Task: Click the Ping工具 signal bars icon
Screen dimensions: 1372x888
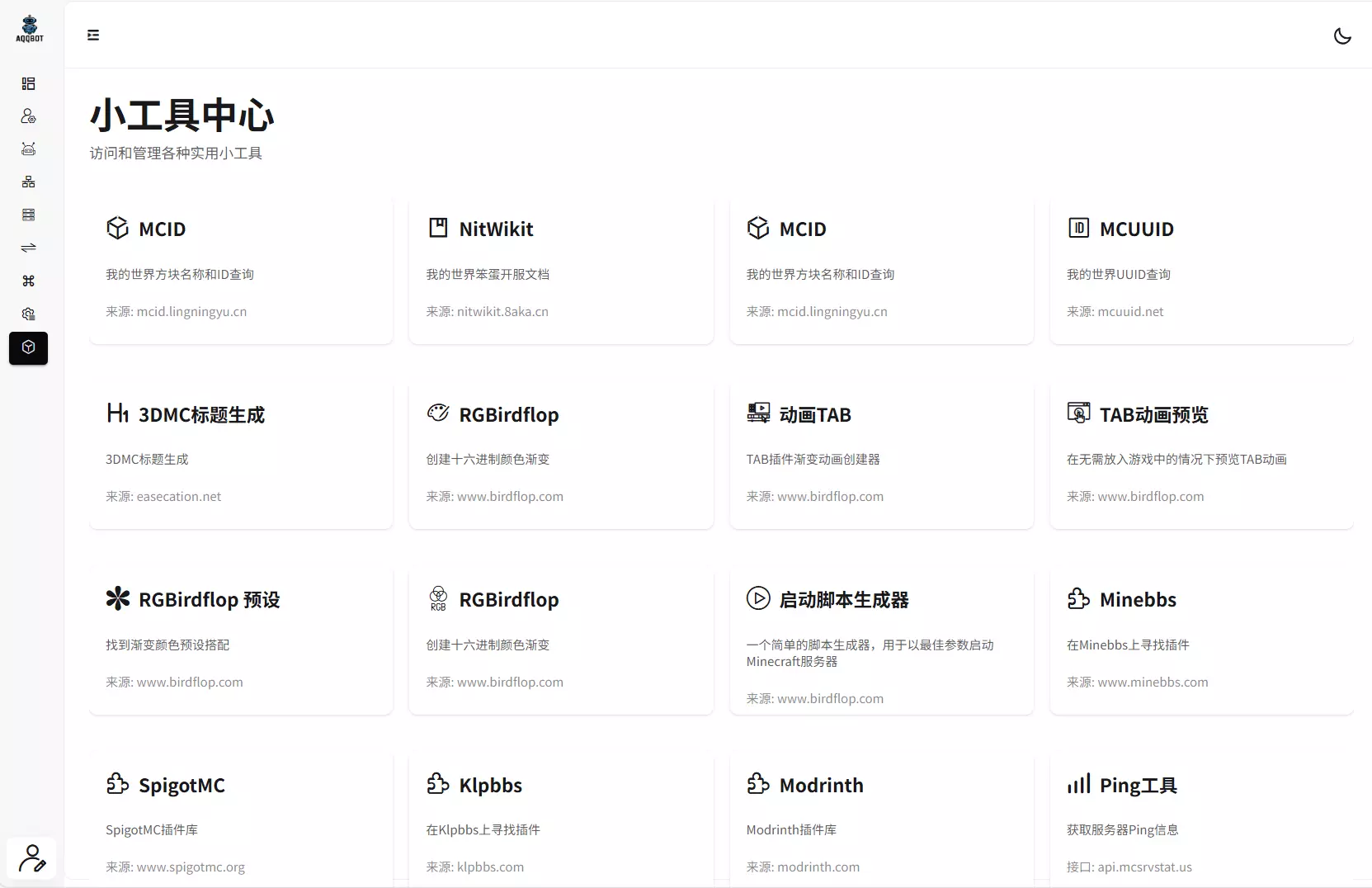Action: pyautogui.click(x=1078, y=783)
